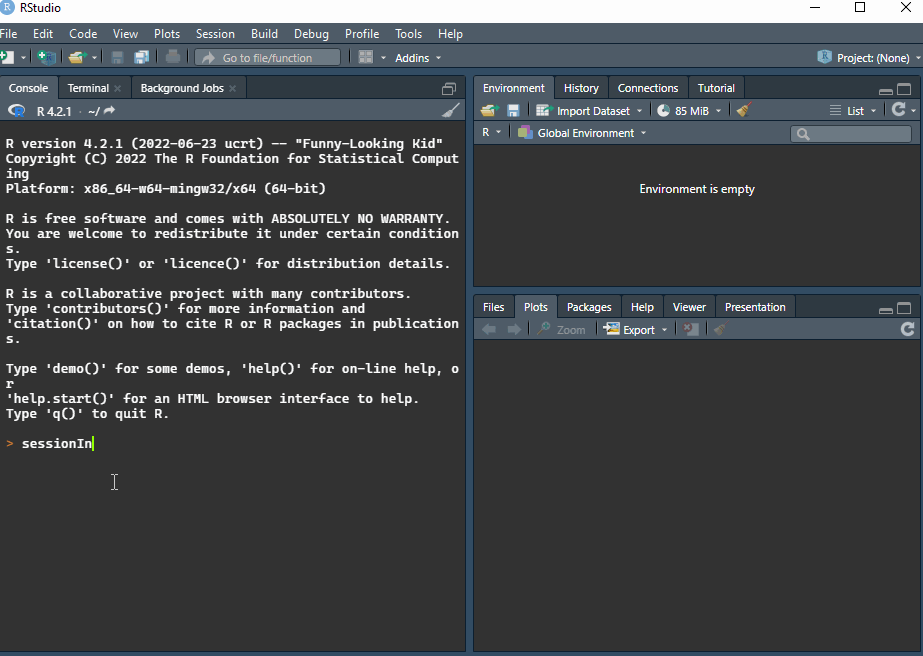This screenshot has height=656, width=923.
Task: Switch to the Packages tab
Action: click(x=589, y=307)
